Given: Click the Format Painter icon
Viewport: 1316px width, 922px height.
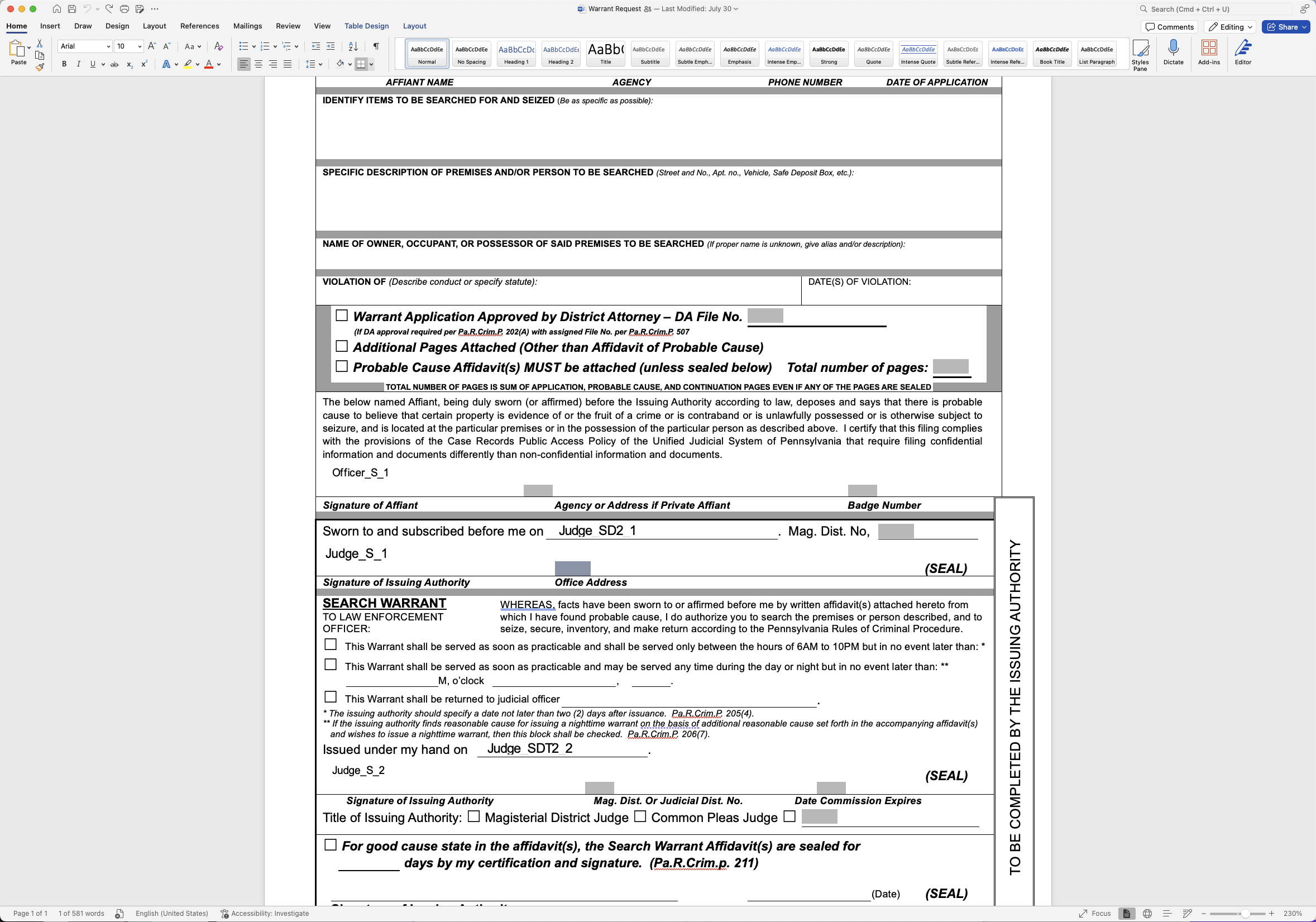Looking at the screenshot, I should pyautogui.click(x=40, y=67).
